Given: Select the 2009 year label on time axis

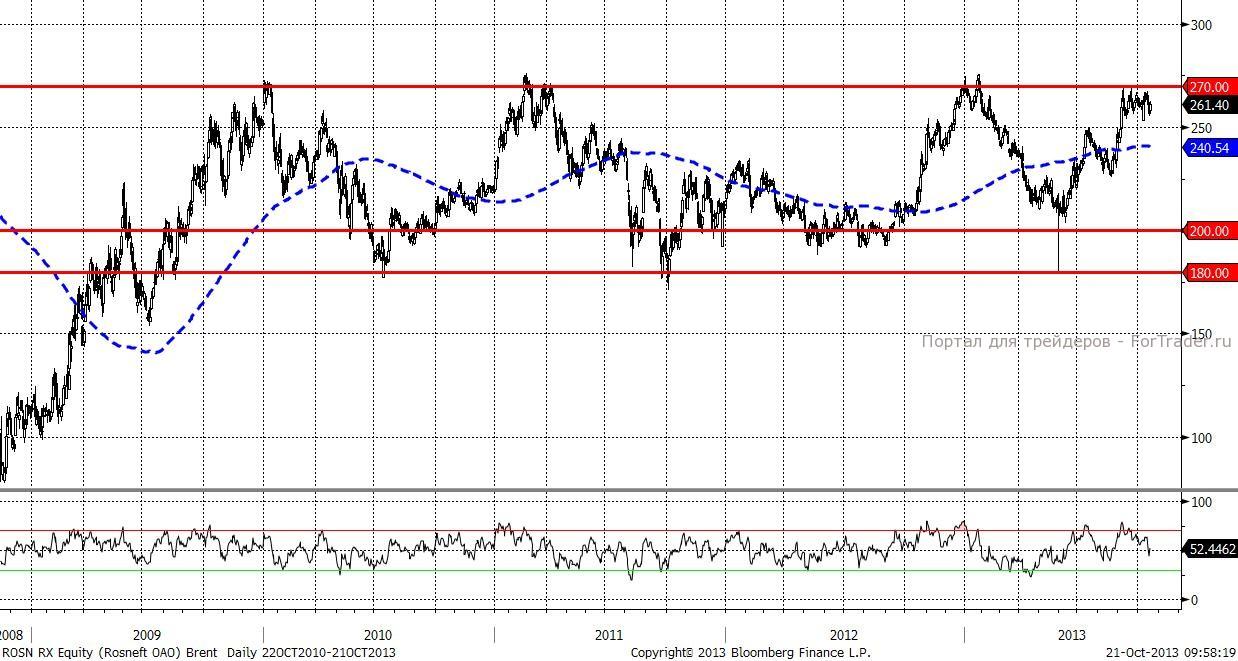Looking at the screenshot, I should [146, 635].
